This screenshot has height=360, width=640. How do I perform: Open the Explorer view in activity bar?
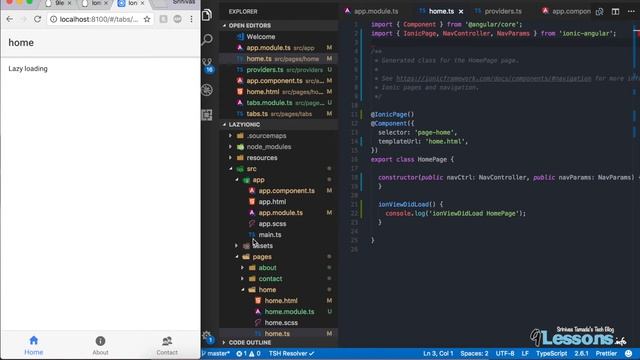tap(207, 15)
